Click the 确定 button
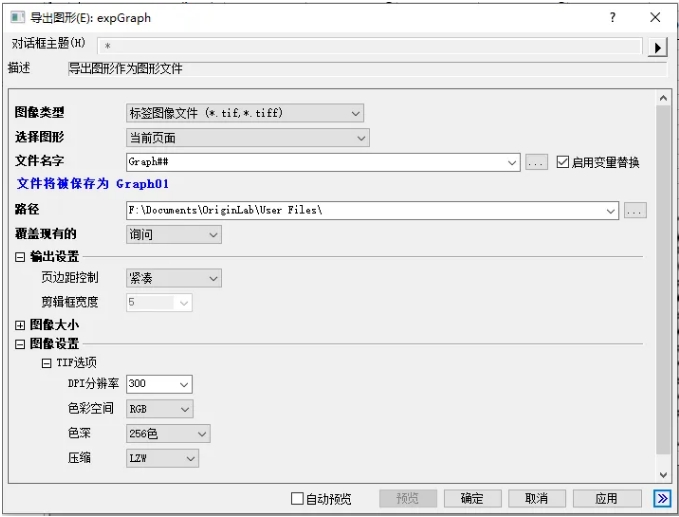Image resolution: width=679 pixels, height=517 pixels. coord(472,498)
